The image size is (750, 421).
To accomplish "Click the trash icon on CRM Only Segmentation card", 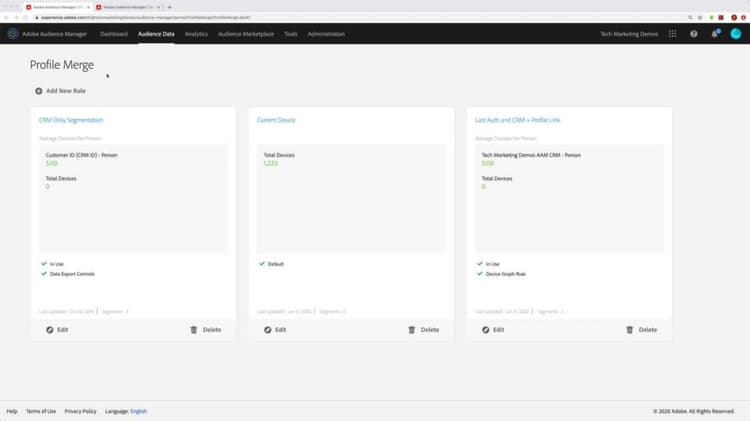I will tap(194, 330).
